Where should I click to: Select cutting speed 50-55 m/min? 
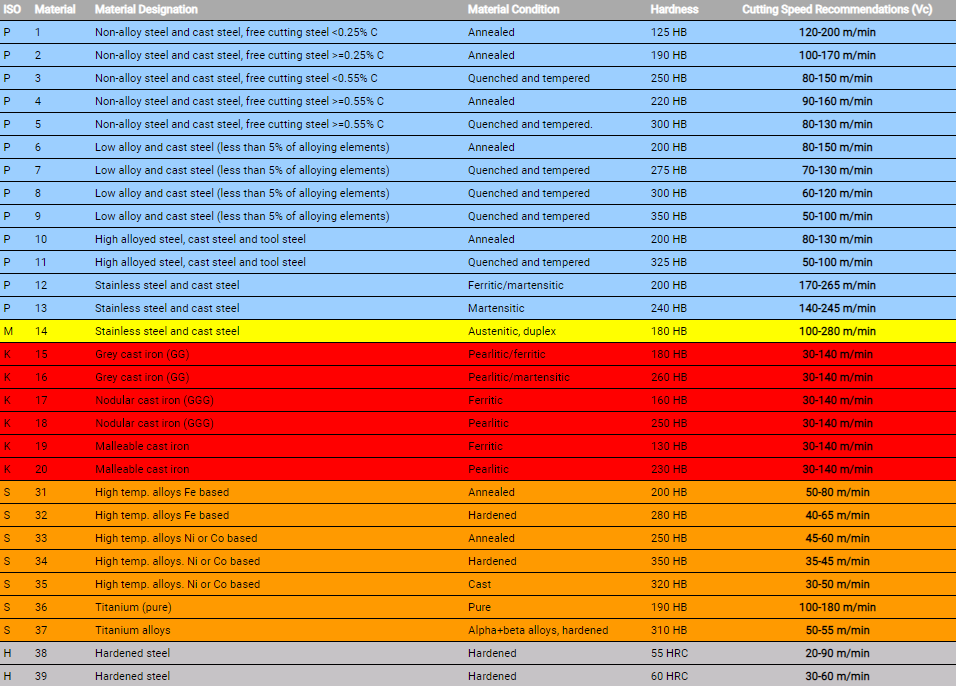[837, 631]
